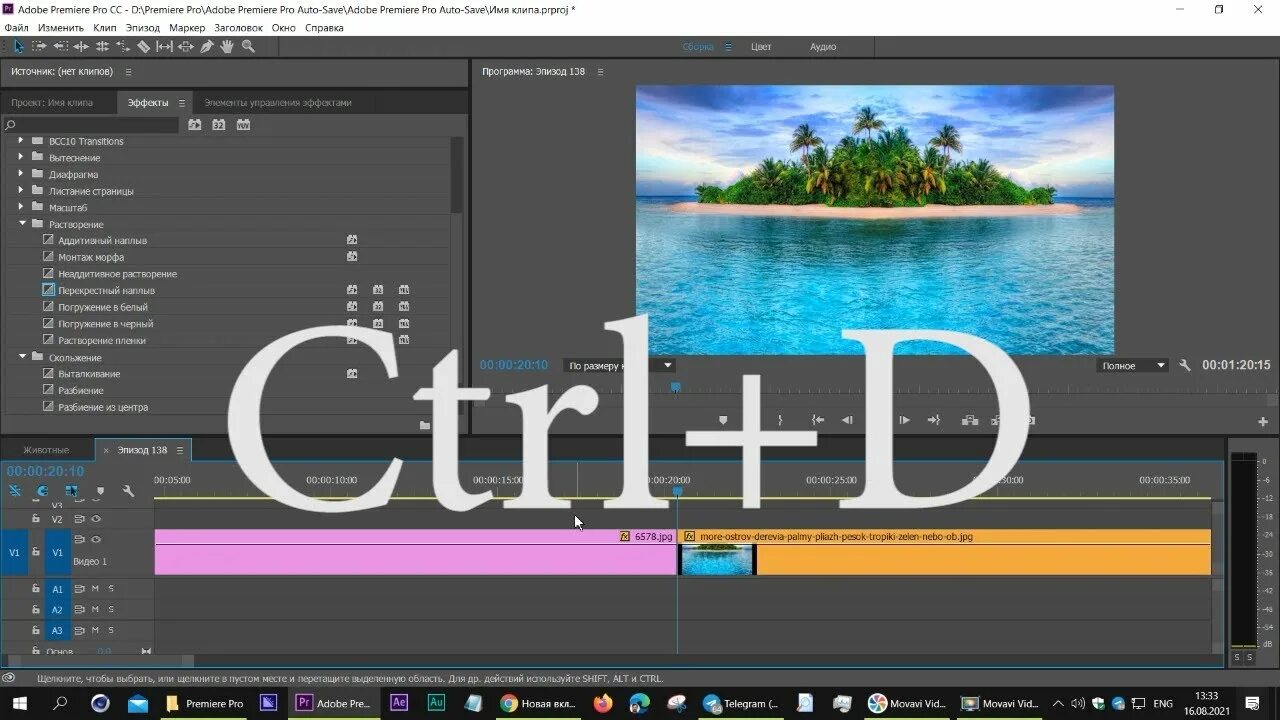Screen dimensions: 1280x720
Task: Click Go to In point button
Action: point(818,421)
